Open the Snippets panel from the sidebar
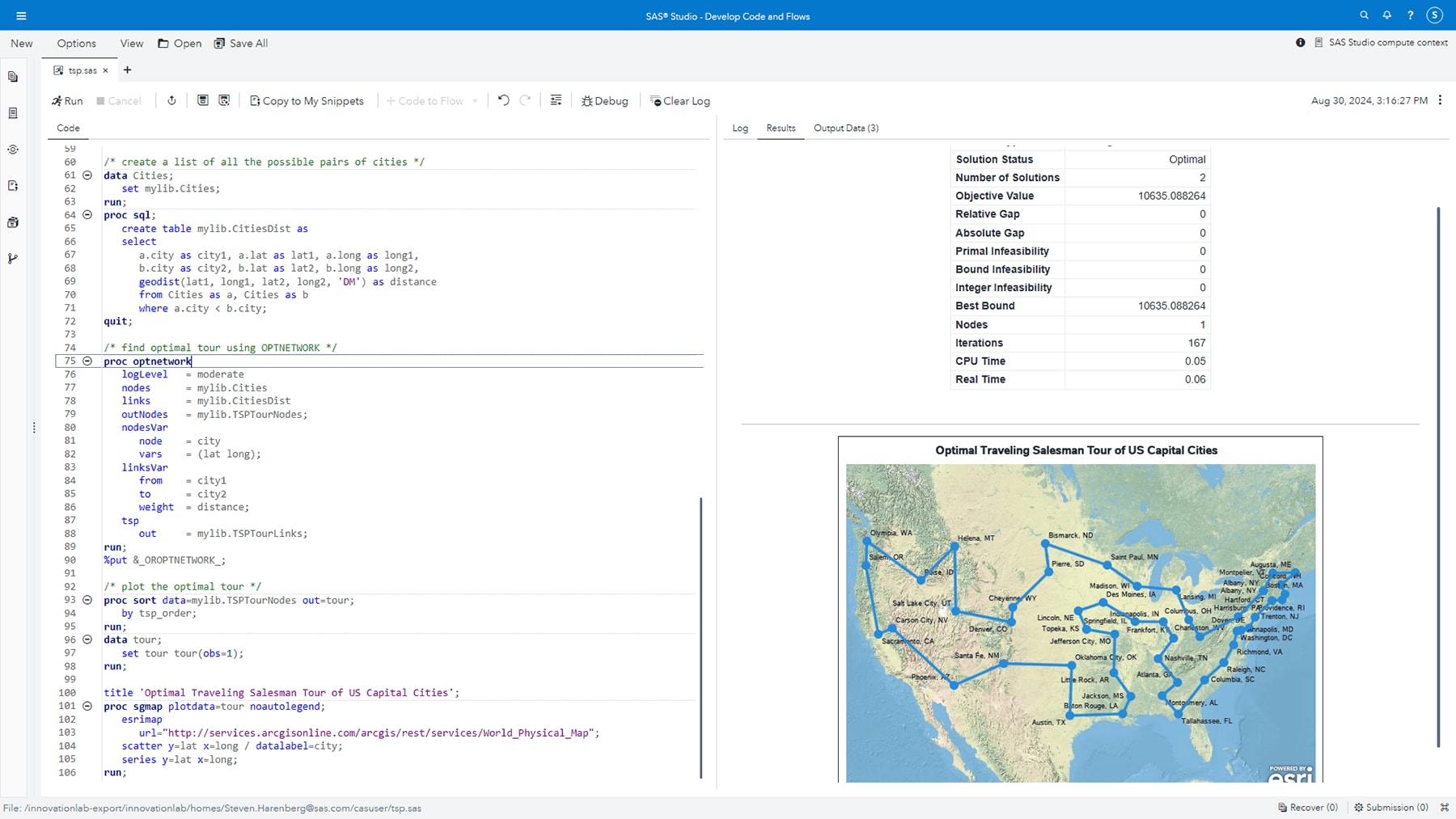This screenshot has width=1456, height=819. 13,186
